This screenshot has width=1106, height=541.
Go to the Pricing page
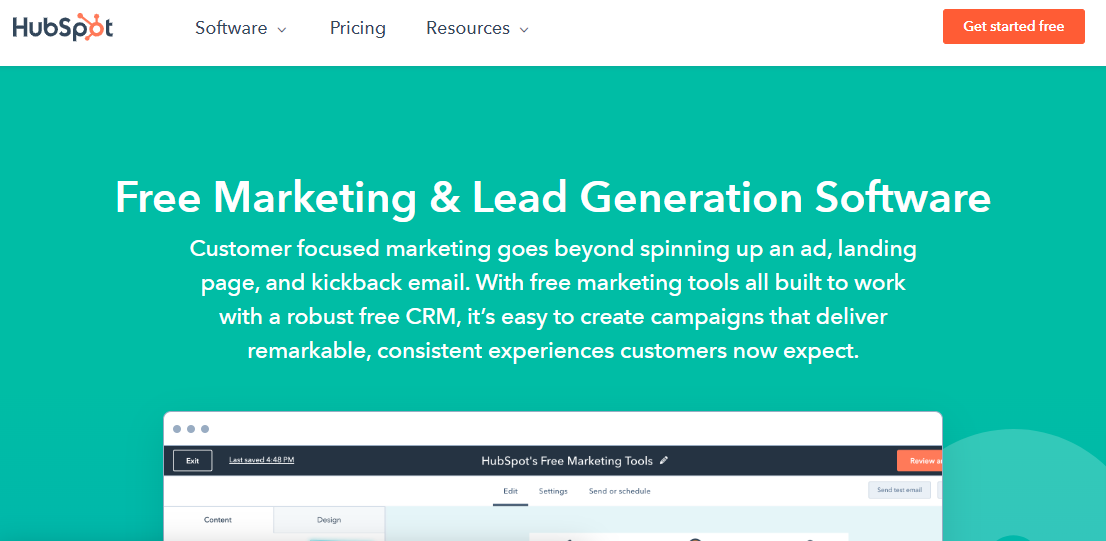coord(357,28)
